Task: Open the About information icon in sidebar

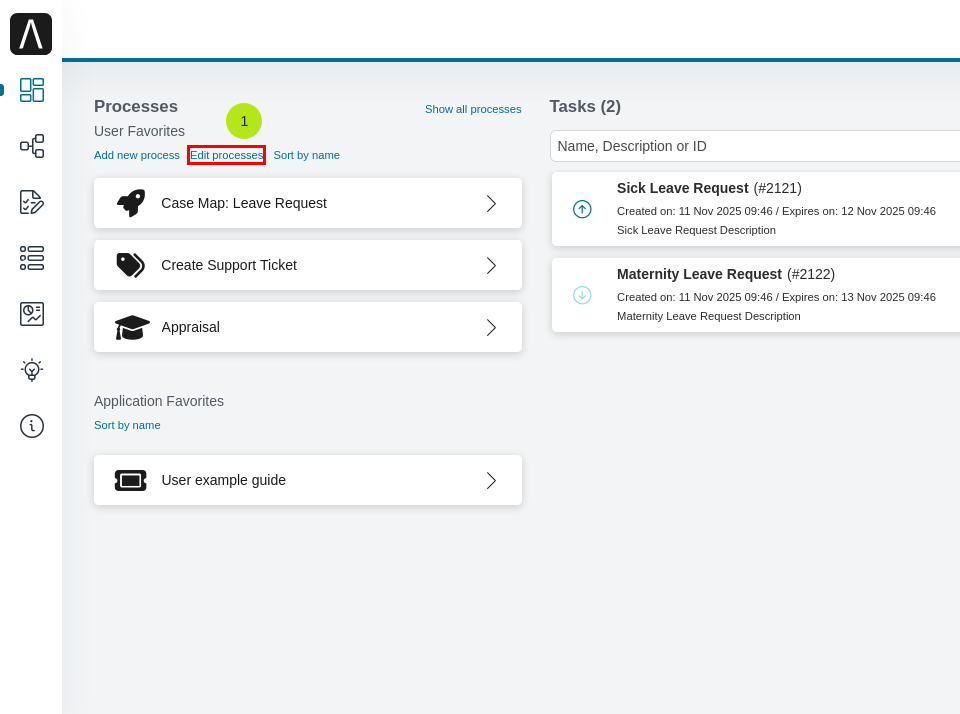Action: click(x=31, y=426)
